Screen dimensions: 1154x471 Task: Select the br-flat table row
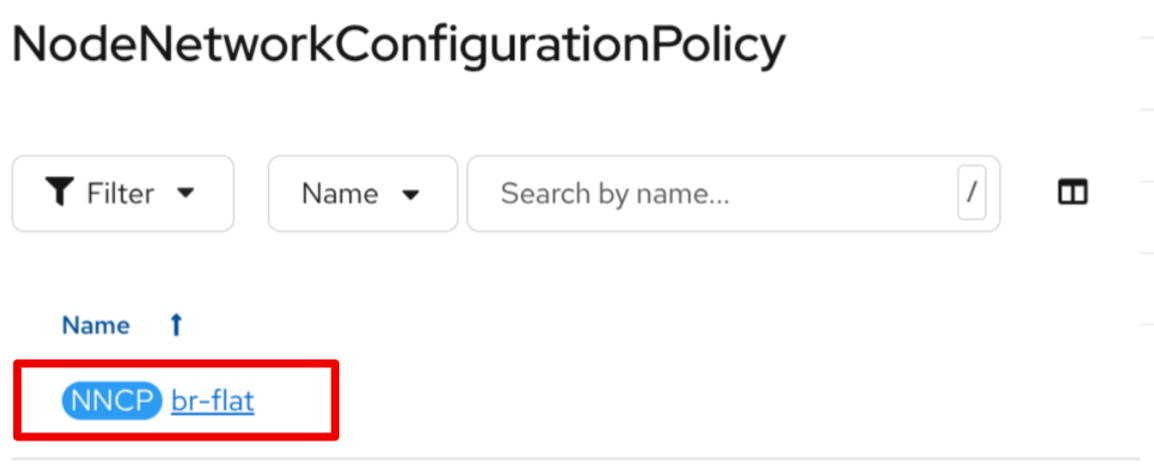point(600,402)
